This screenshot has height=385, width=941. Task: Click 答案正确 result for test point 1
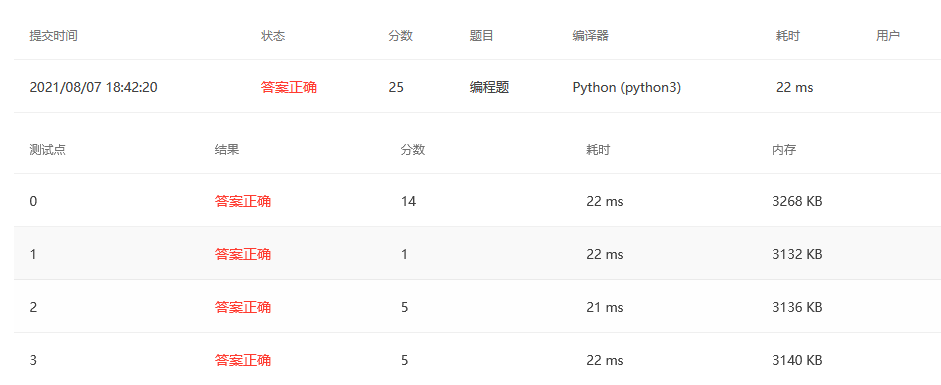coord(243,254)
